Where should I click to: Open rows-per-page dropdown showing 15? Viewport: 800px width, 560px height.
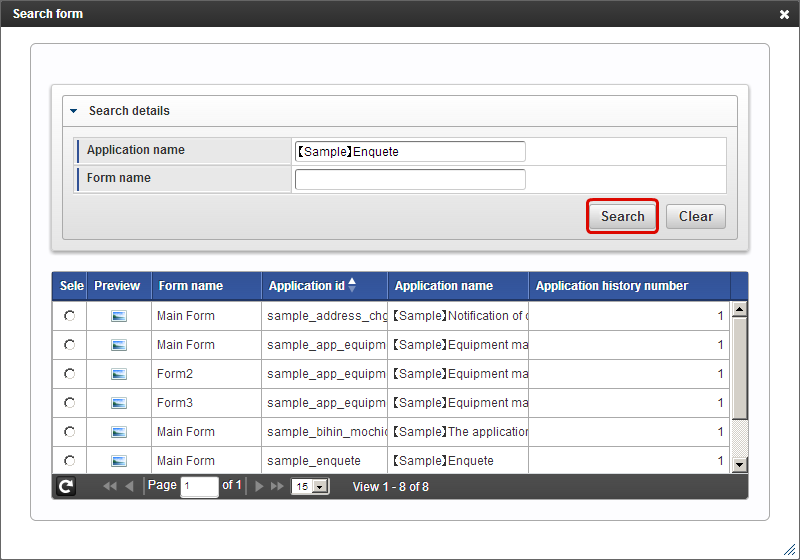pos(310,487)
